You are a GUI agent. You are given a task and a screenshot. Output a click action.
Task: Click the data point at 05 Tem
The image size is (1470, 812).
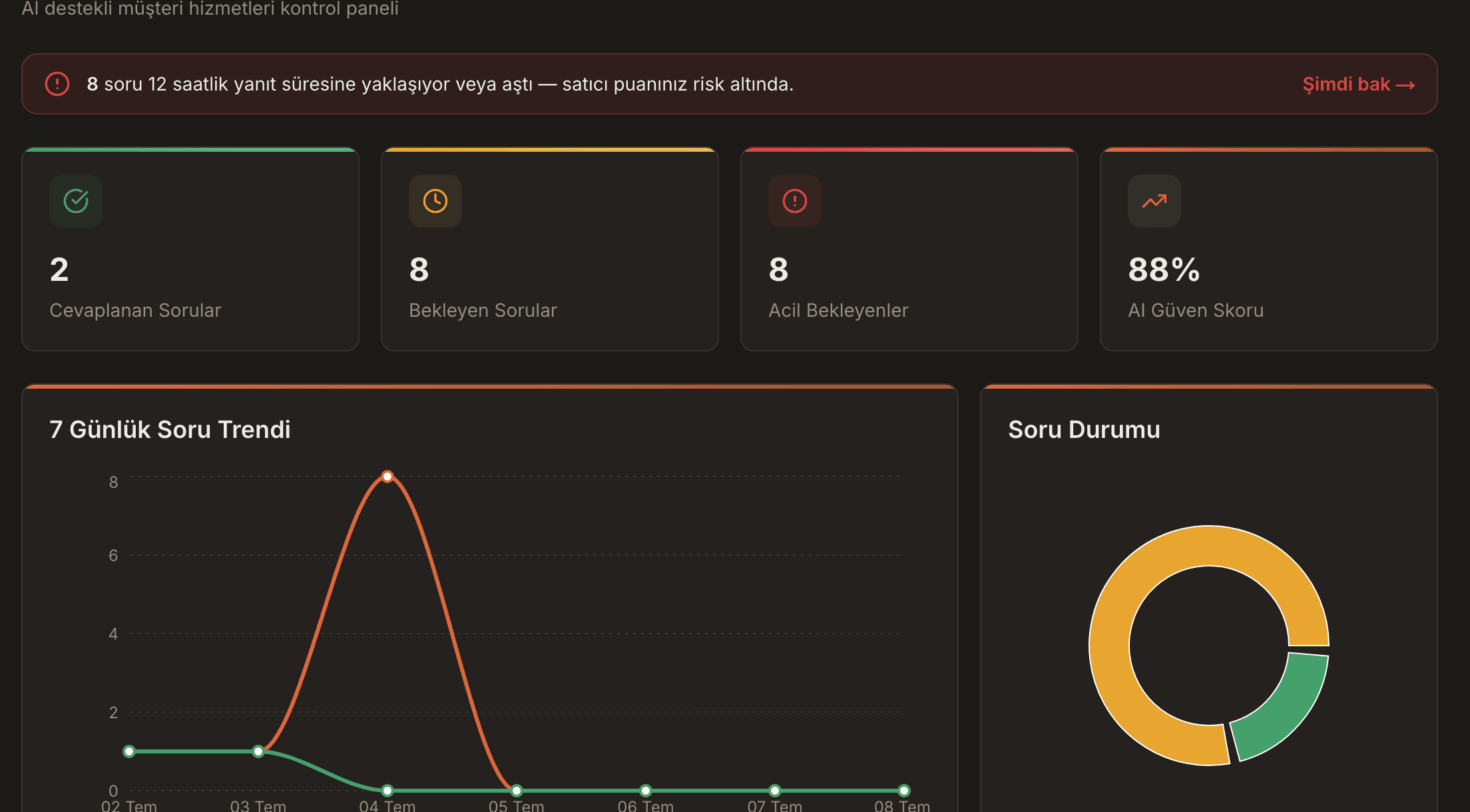coord(517,791)
